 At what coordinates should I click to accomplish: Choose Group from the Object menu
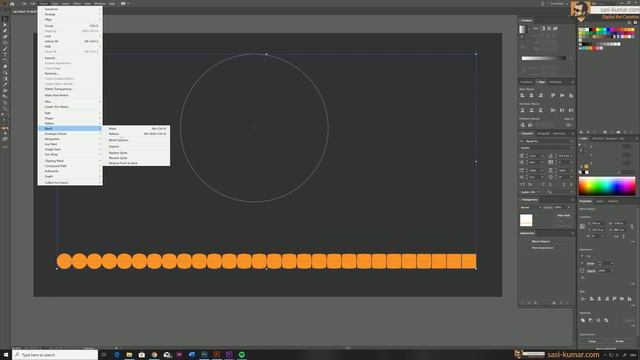point(70,26)
